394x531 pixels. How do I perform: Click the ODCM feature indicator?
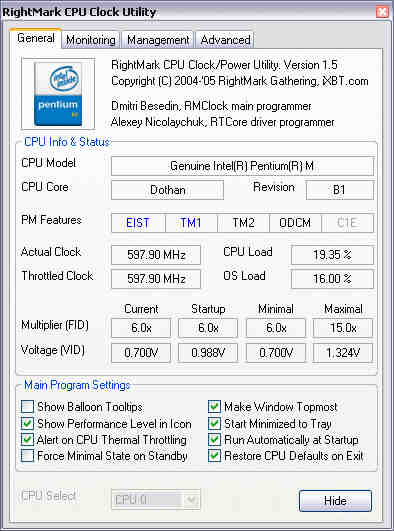point(295,223)
